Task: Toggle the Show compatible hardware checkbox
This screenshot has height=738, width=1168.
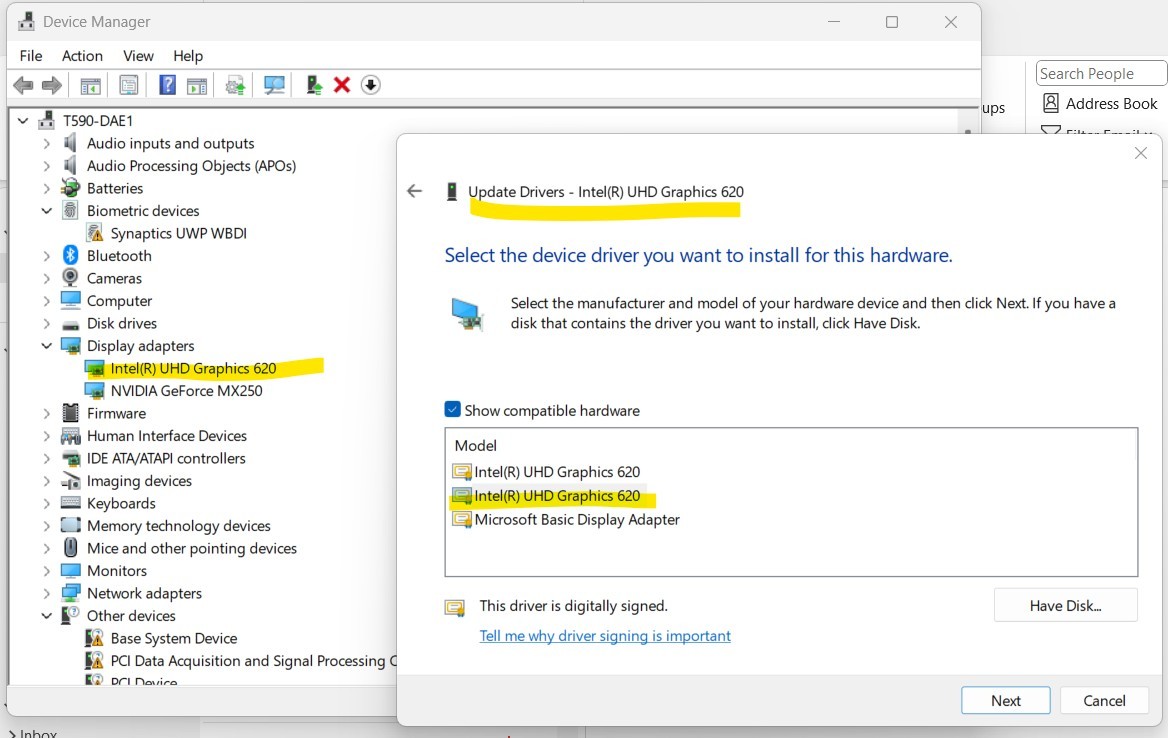Action: 452,410
